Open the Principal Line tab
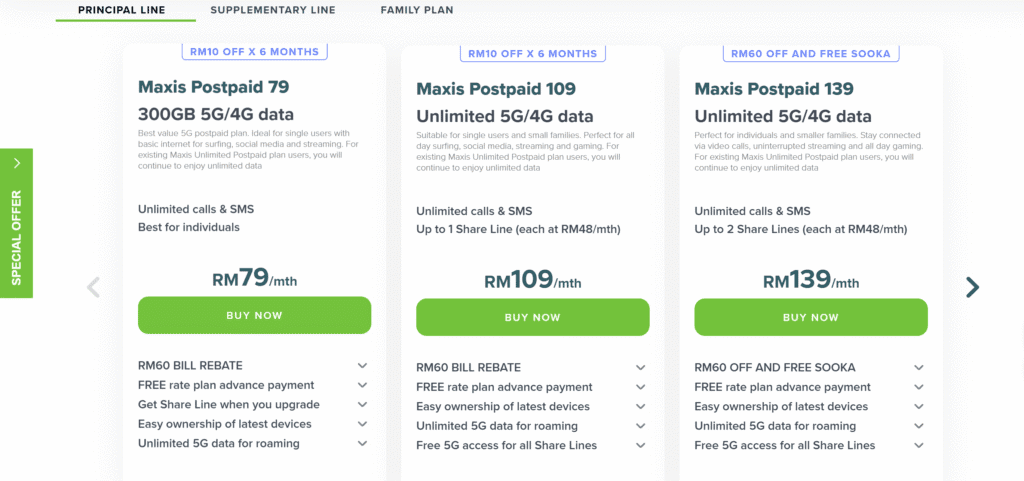This screenshot has height=481, width=1024. [122, 10]
